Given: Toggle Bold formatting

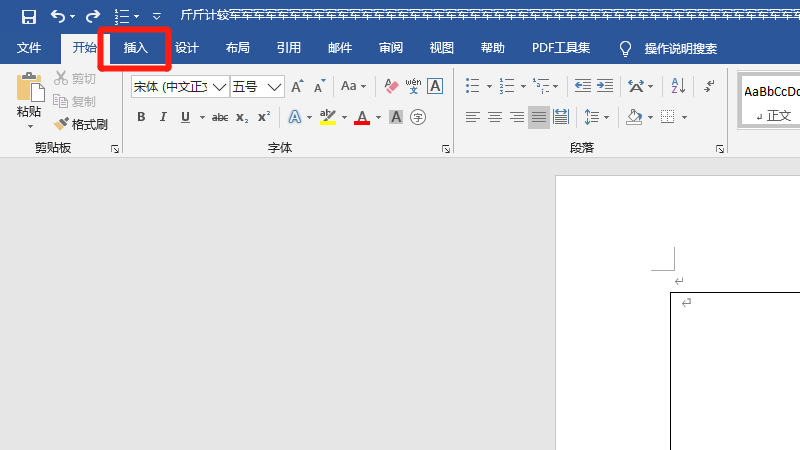Looking at the screenshot, I should pos(141,117).
